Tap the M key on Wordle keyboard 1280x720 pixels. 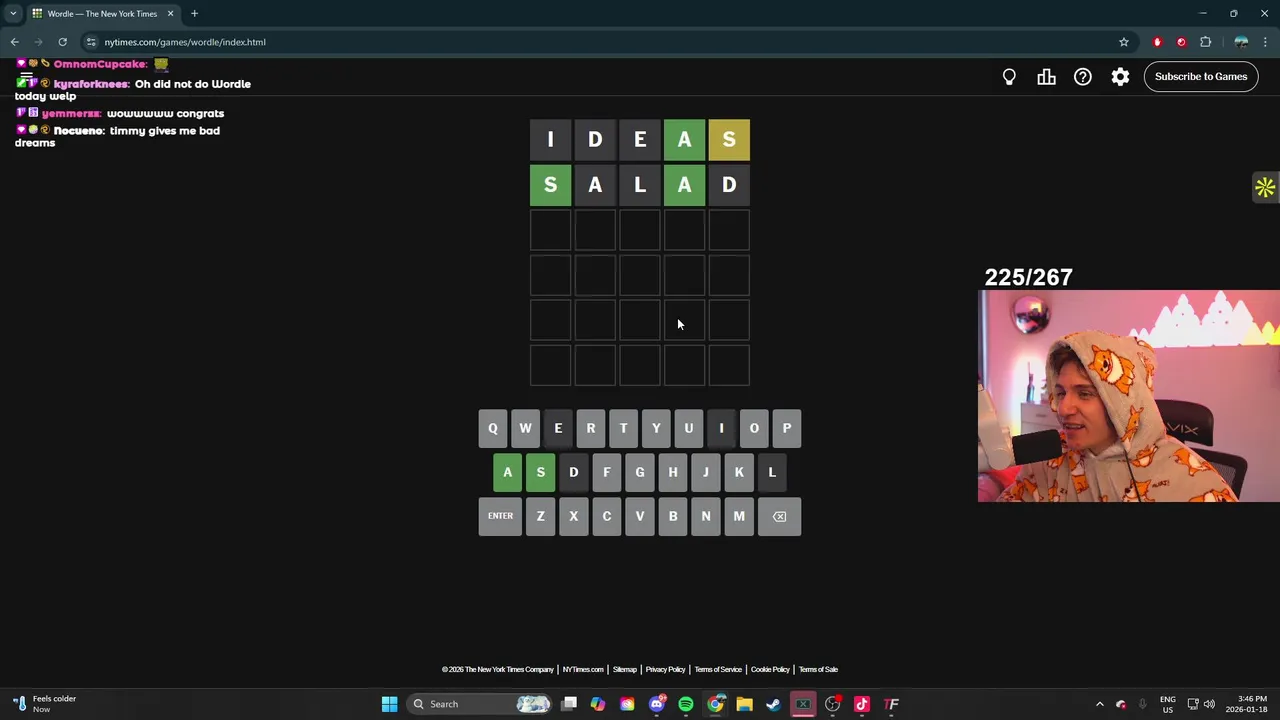click(739, 516)
